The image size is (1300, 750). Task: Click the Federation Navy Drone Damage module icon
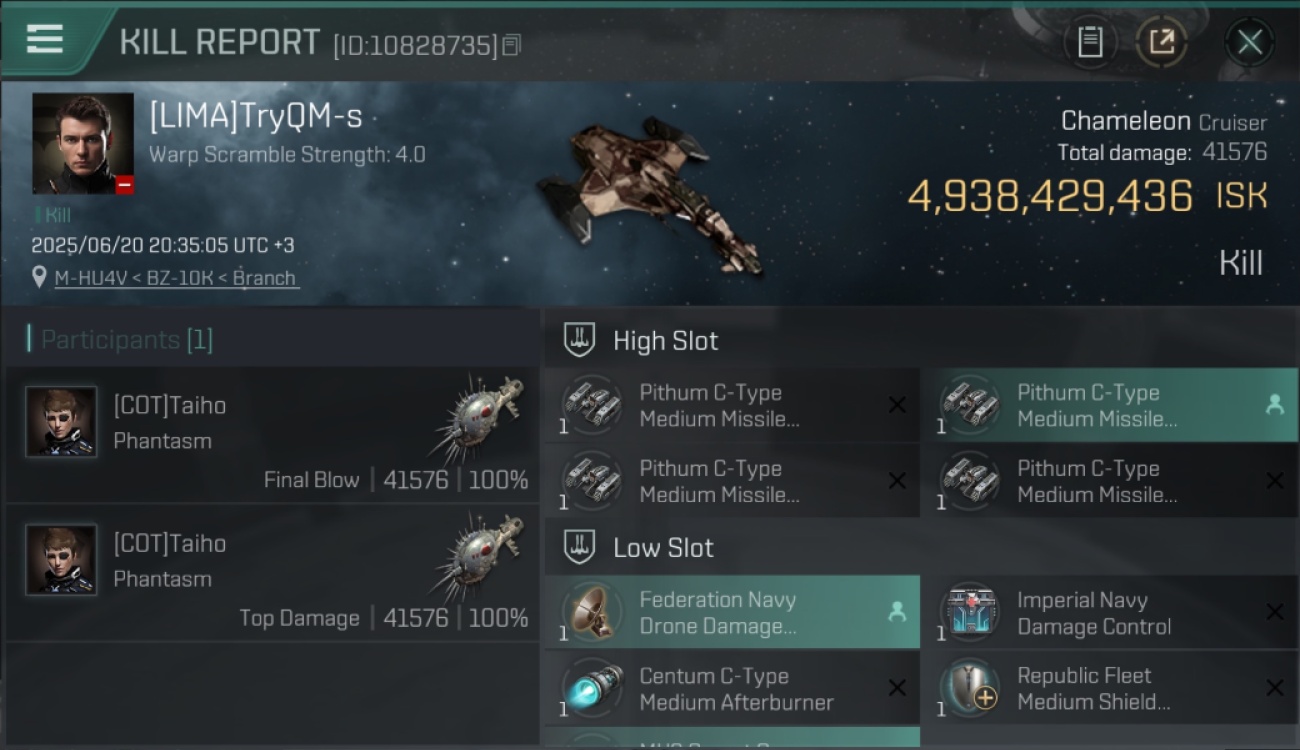[592, 612]
